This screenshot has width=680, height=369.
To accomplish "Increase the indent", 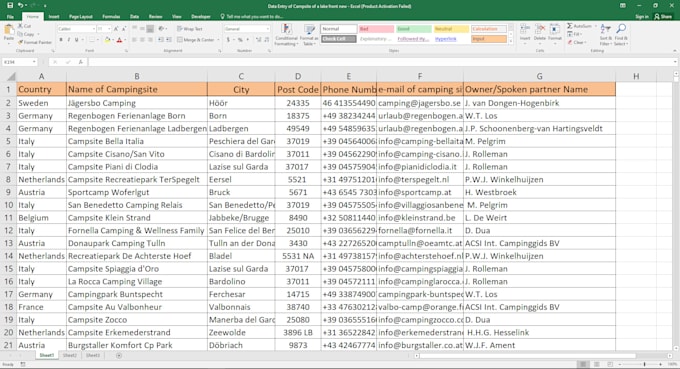I will [x=168, y=40].
